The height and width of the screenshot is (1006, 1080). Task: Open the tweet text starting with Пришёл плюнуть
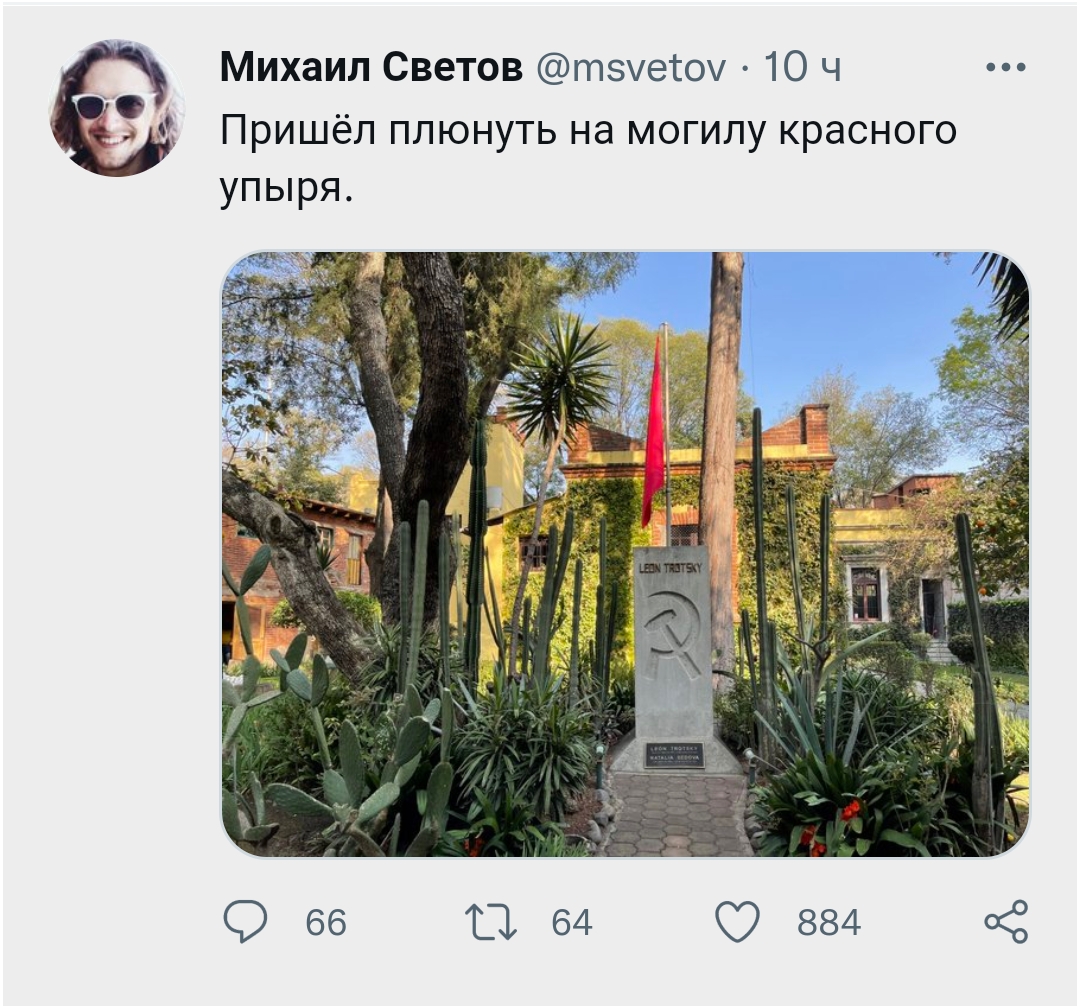(x=588, y=158)
